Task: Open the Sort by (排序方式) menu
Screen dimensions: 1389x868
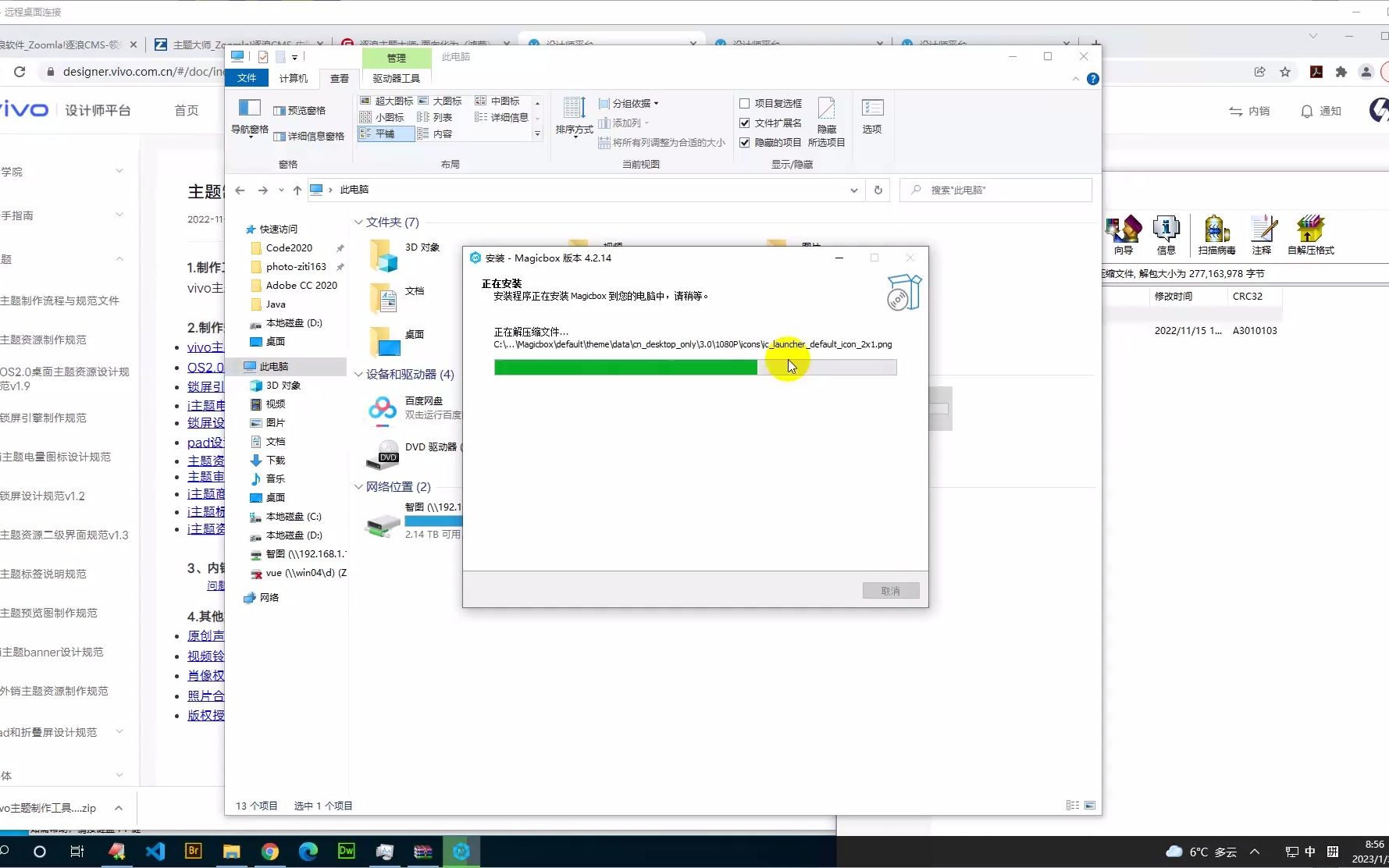Action: [575, 117]
